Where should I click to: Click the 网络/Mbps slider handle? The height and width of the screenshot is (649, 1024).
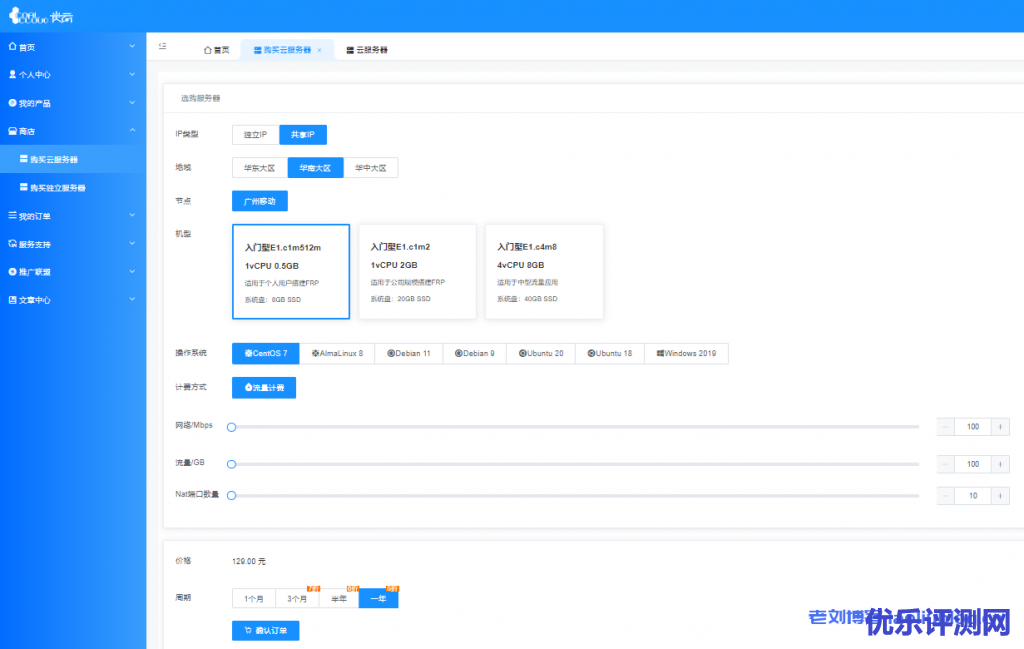pos(231,427)
